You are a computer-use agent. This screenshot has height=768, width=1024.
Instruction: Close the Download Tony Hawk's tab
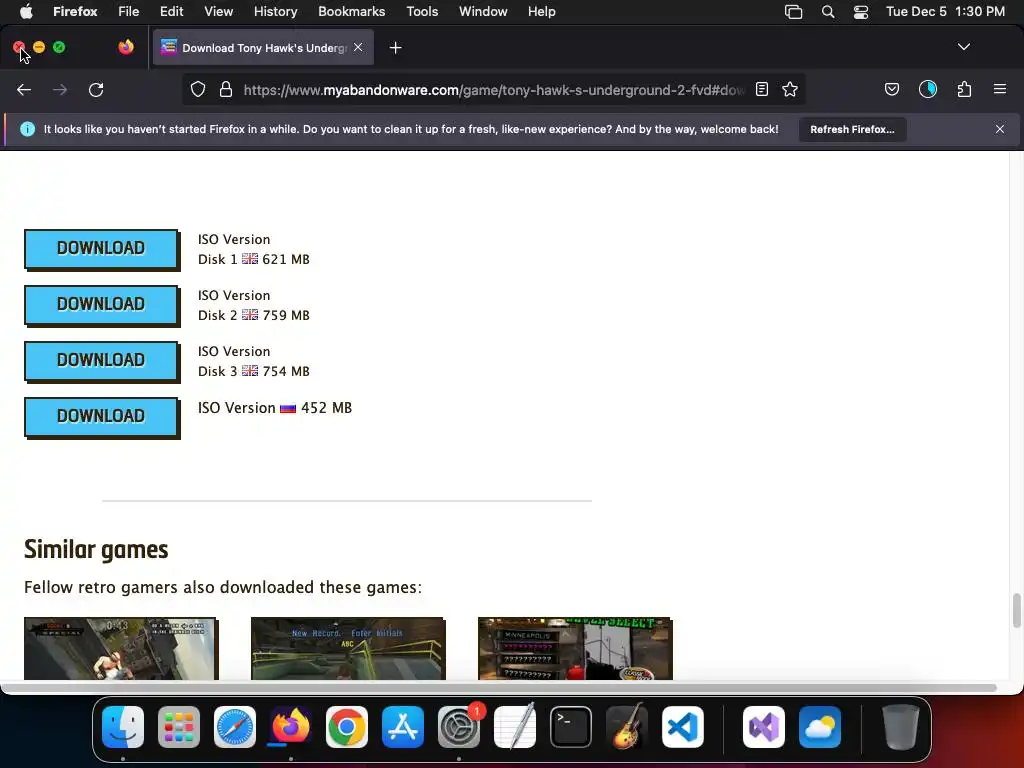click(x=358, y=47)
